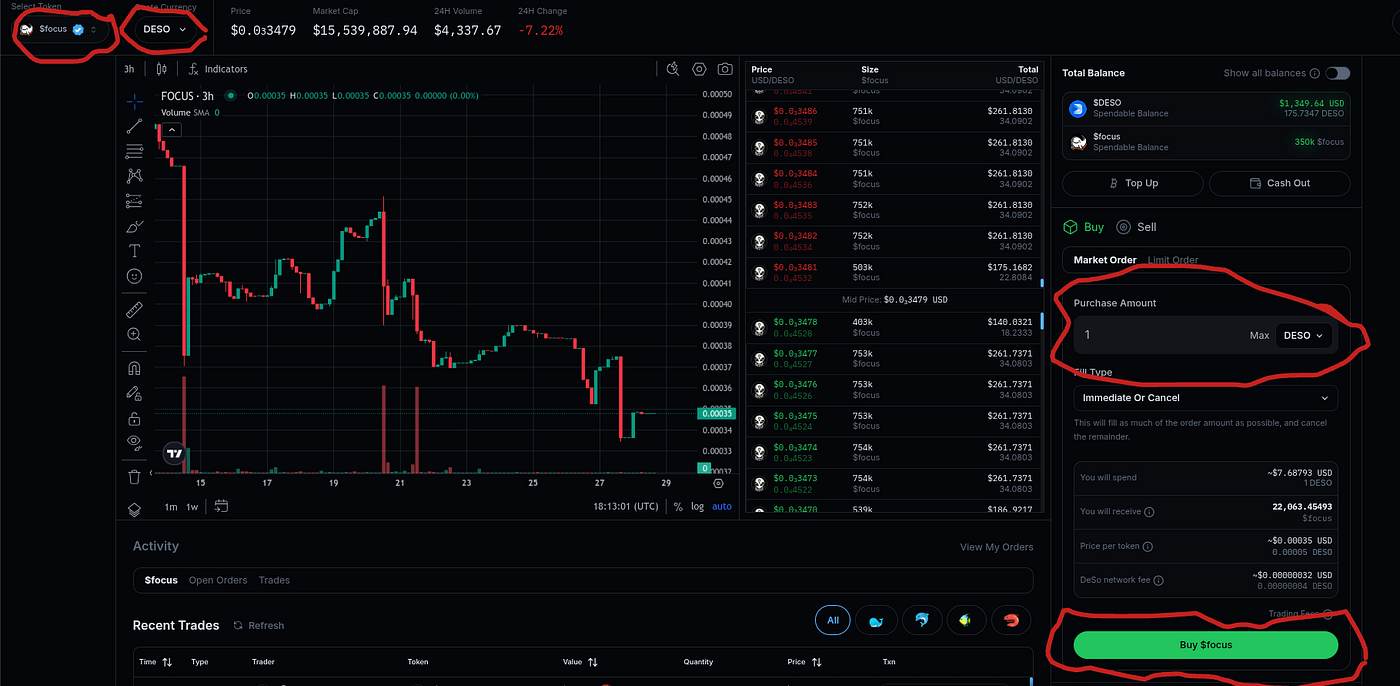The image size is (1400, 686).
Task: Open the DESO quote currency dropdown
Action: tap(165, 29)
